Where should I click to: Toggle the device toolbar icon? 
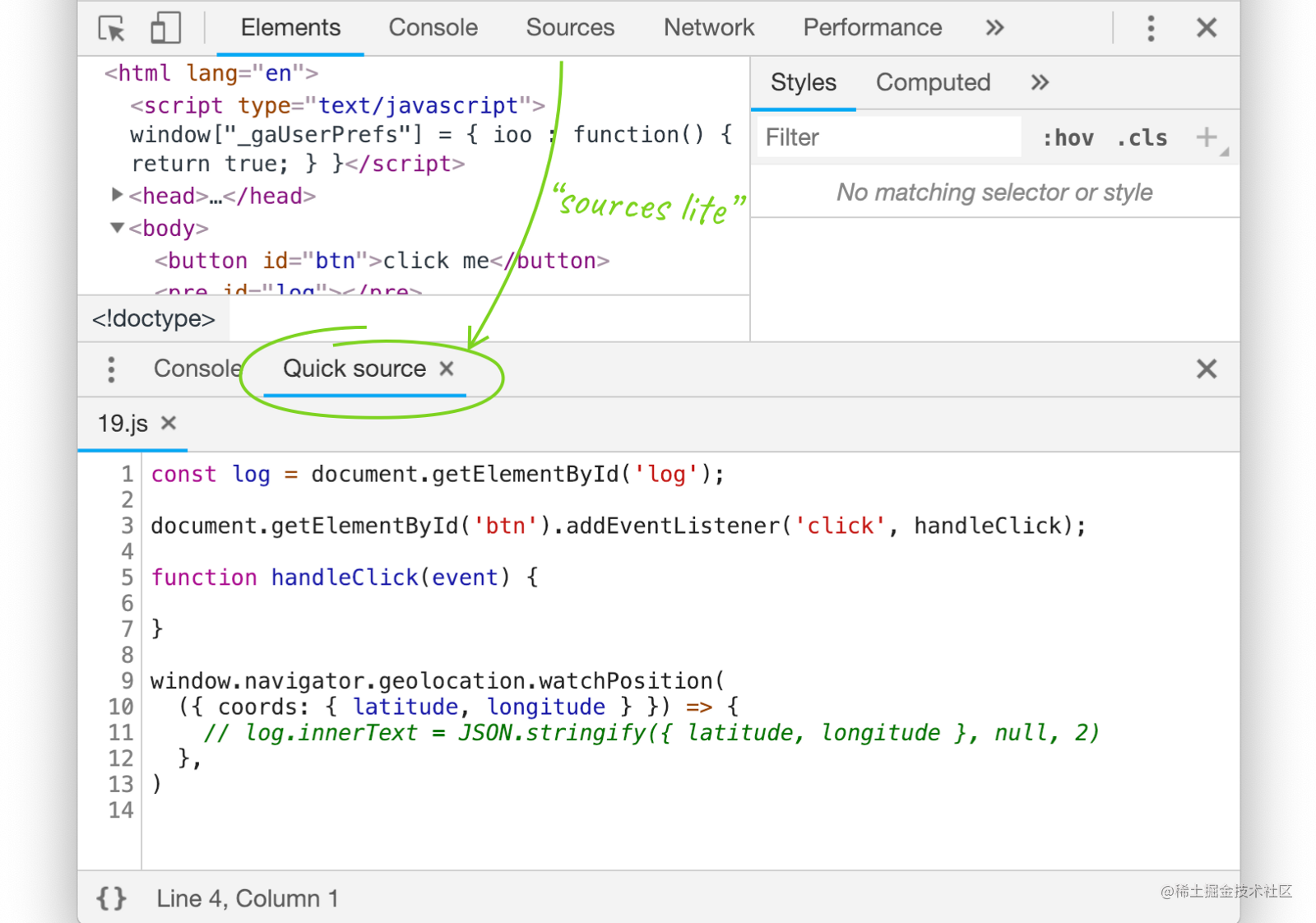(x=165, y=28)
